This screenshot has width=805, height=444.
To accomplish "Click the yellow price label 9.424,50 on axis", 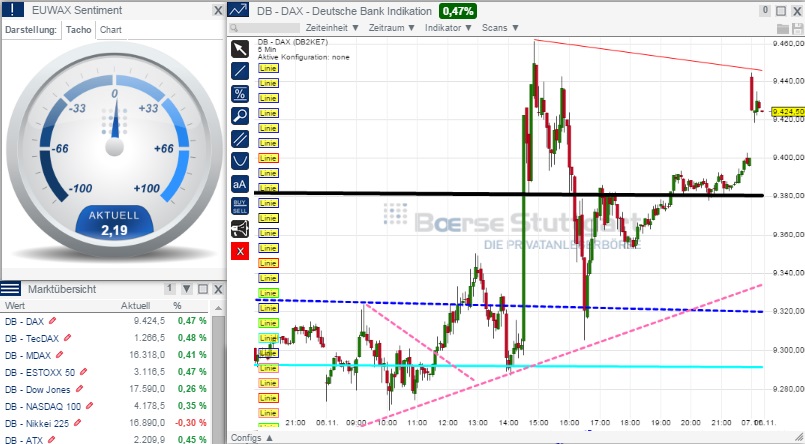I will tap(788, 111).
